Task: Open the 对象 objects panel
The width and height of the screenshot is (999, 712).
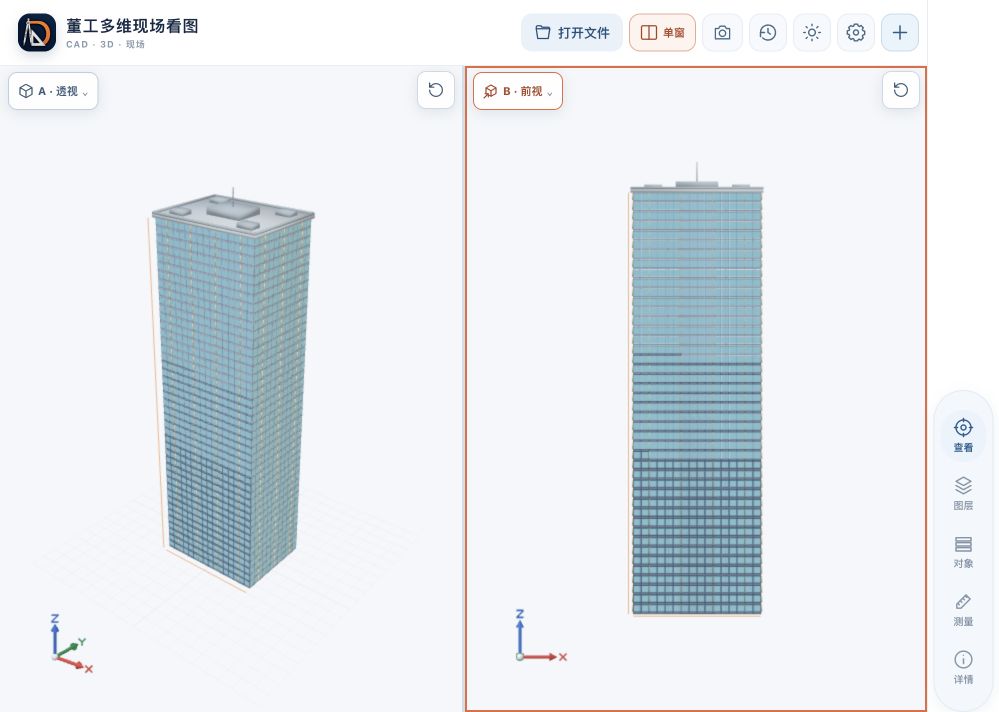Action: (963, 551)
